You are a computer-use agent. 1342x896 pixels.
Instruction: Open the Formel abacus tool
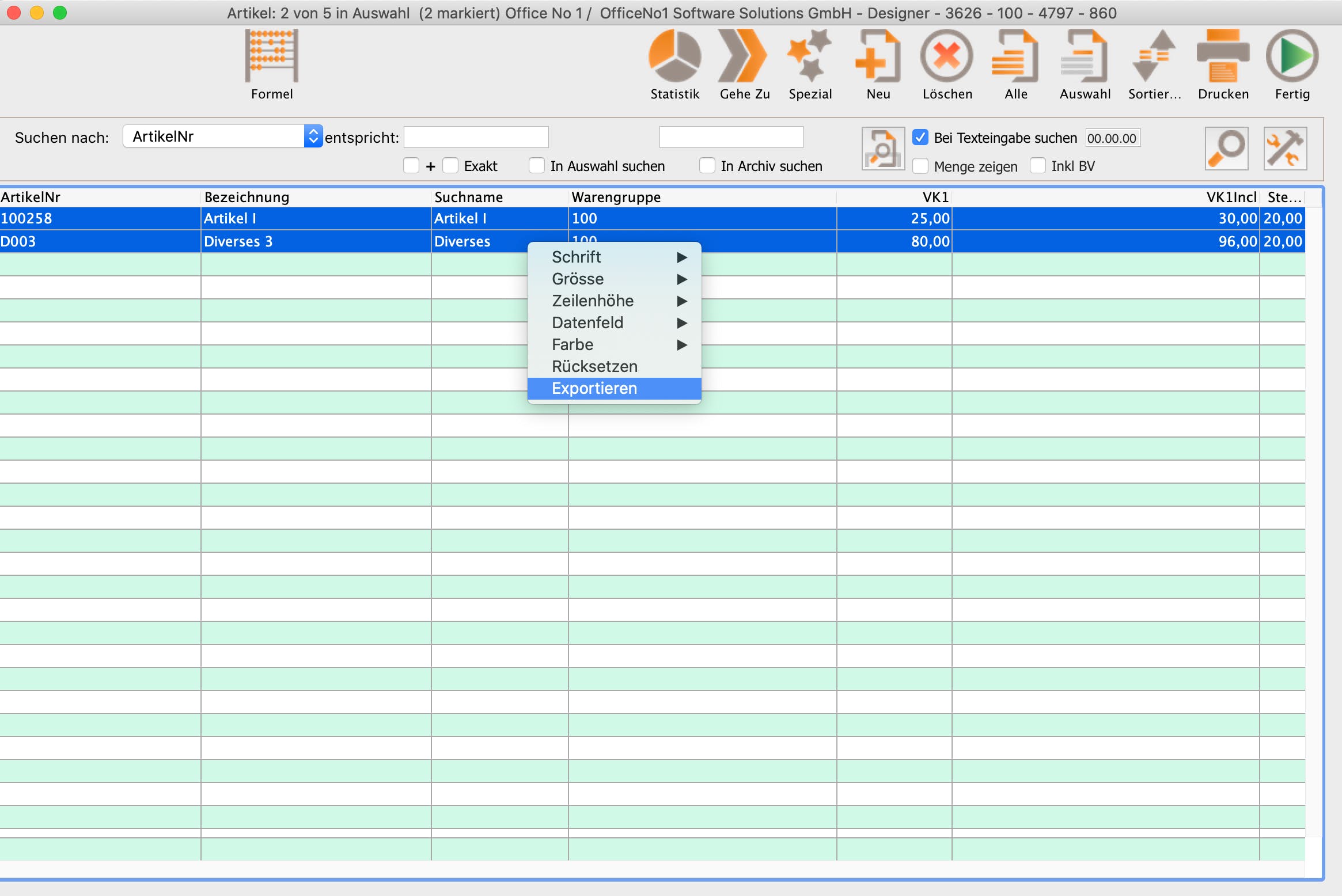tap(272, 56)
